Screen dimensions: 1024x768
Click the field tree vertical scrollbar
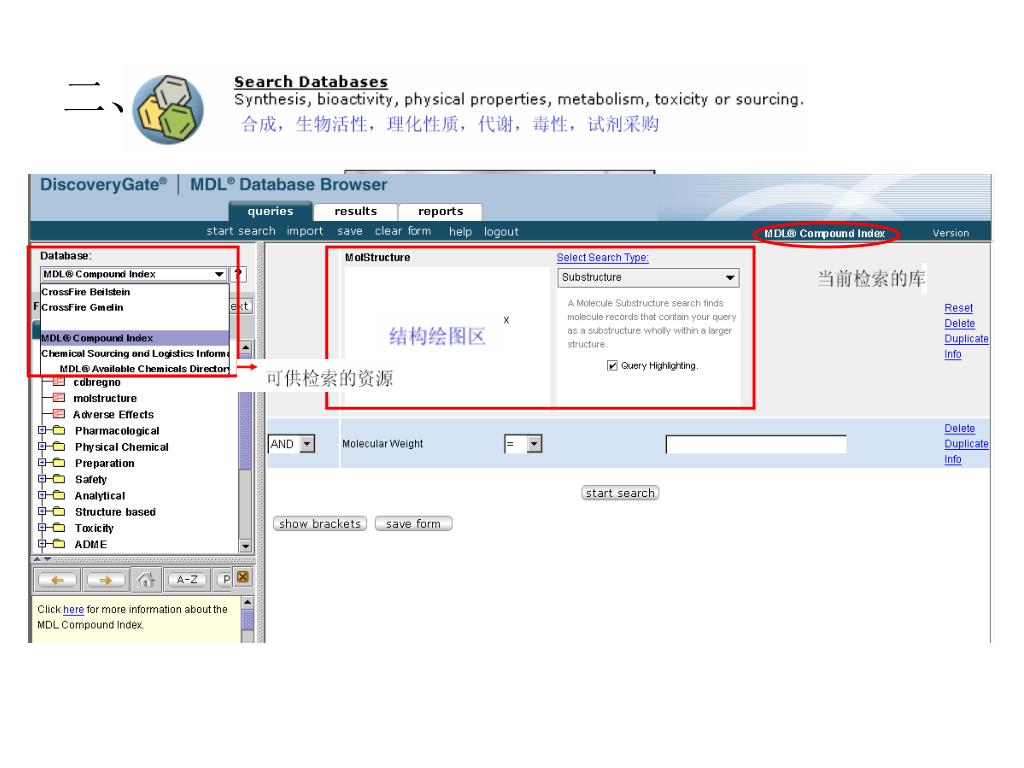[246, 447]
